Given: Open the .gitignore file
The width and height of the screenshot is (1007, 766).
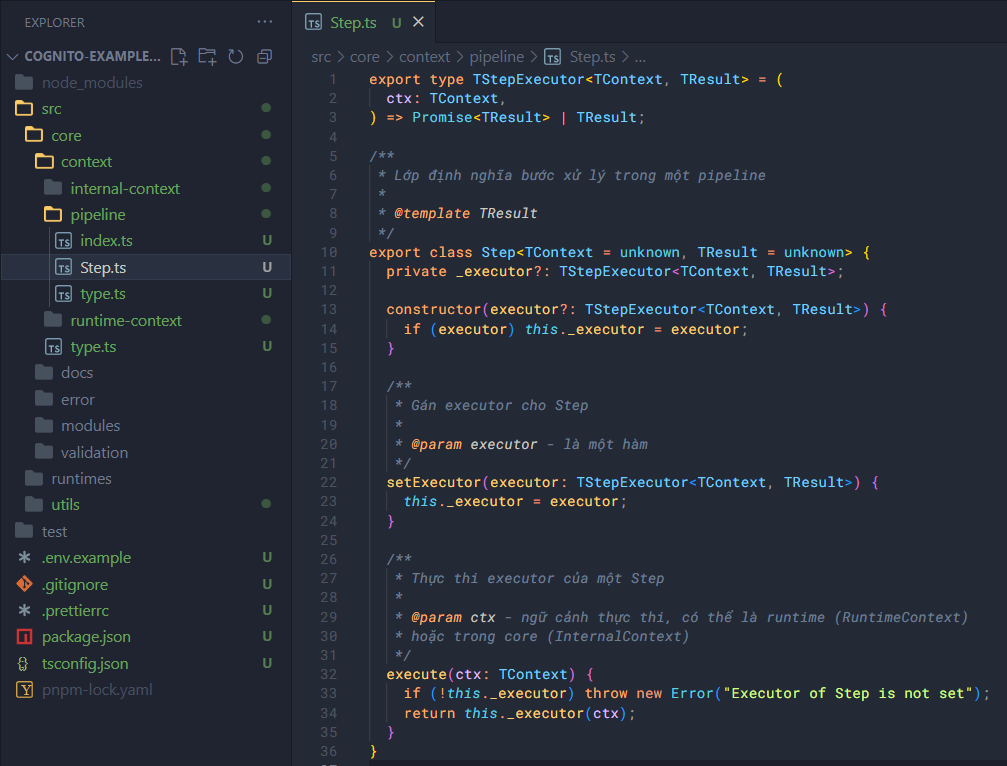Looking at the screenshot, I should tap(74, 584).
